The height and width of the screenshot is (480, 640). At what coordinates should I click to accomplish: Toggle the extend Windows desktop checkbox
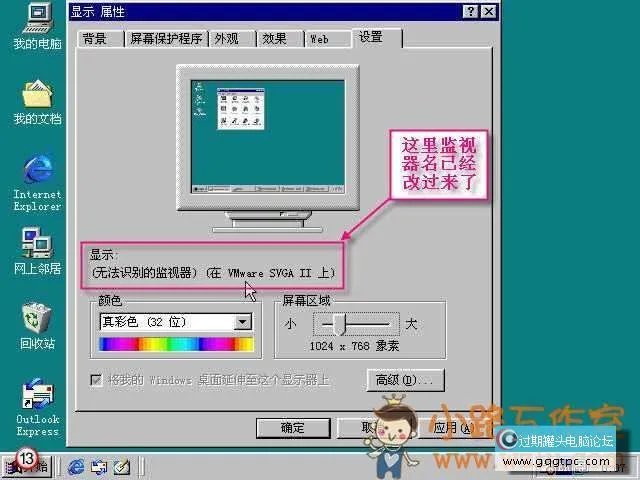[96, 380]
